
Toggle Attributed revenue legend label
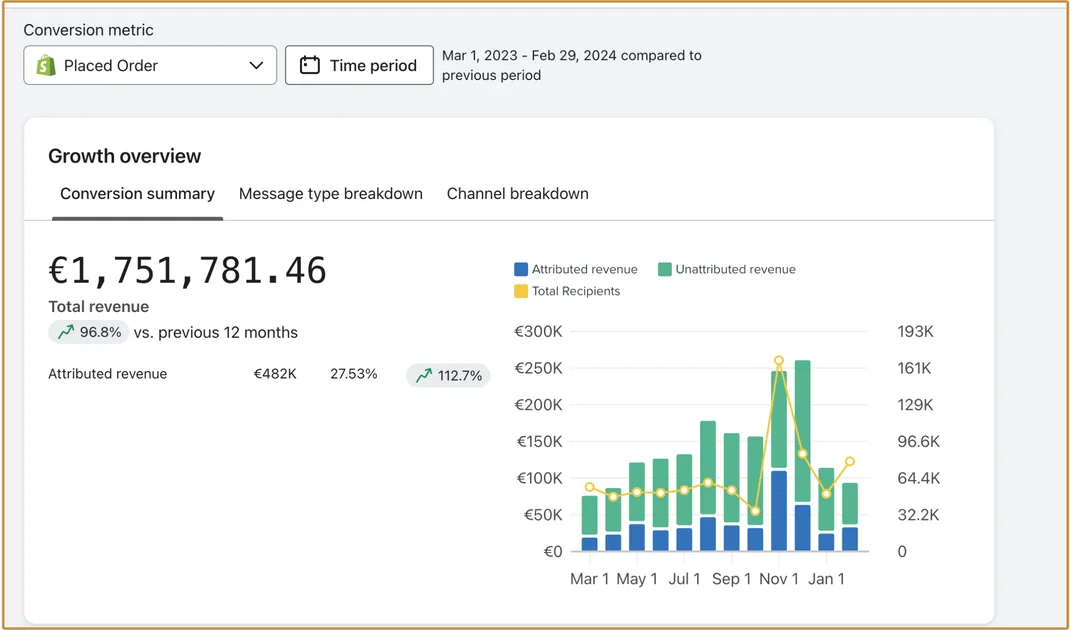[585, 269]
